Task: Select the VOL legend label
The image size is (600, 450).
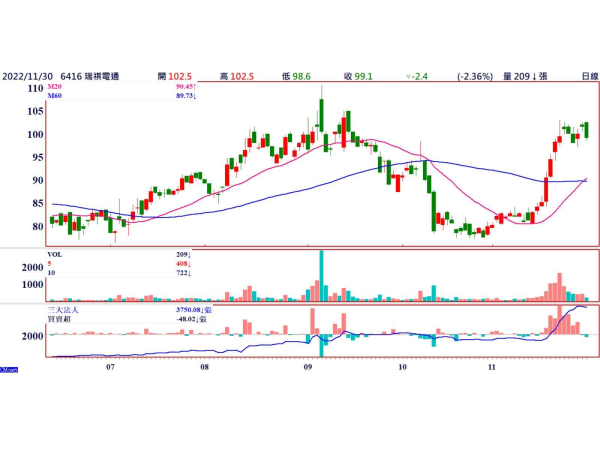Action: point(54,254)
